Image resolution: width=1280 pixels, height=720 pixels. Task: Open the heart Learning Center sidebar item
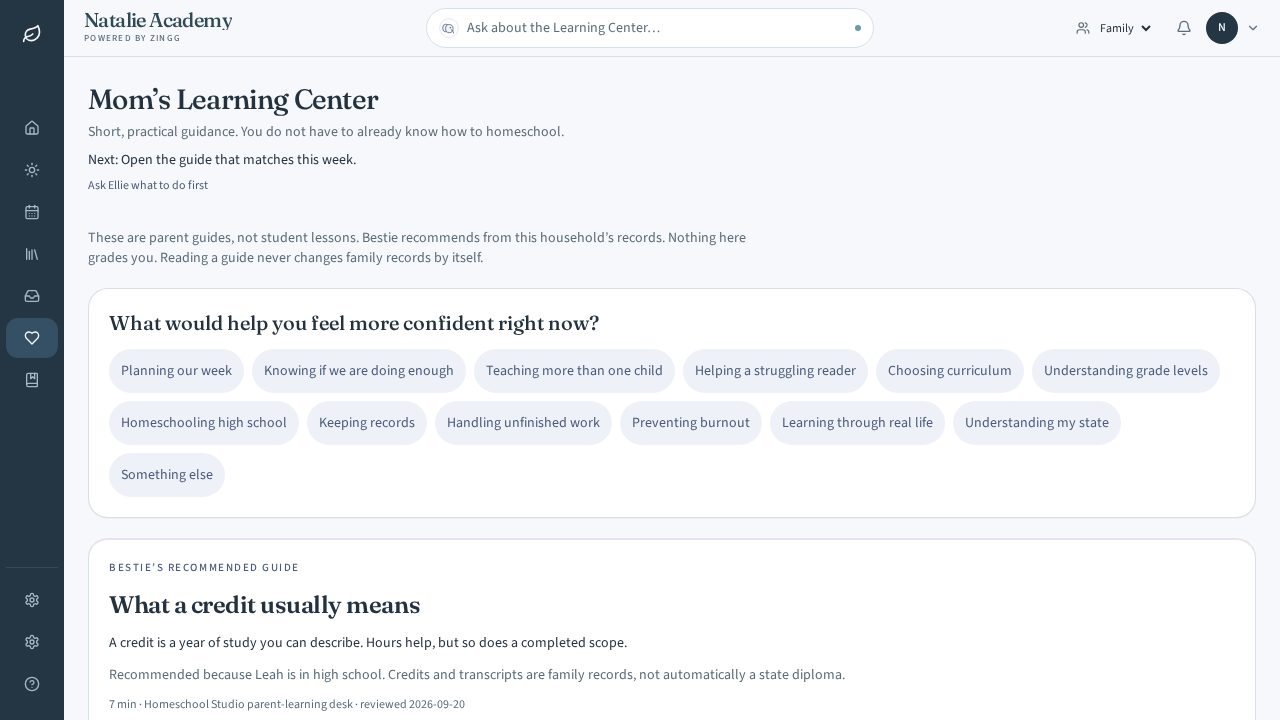(32, 338)
